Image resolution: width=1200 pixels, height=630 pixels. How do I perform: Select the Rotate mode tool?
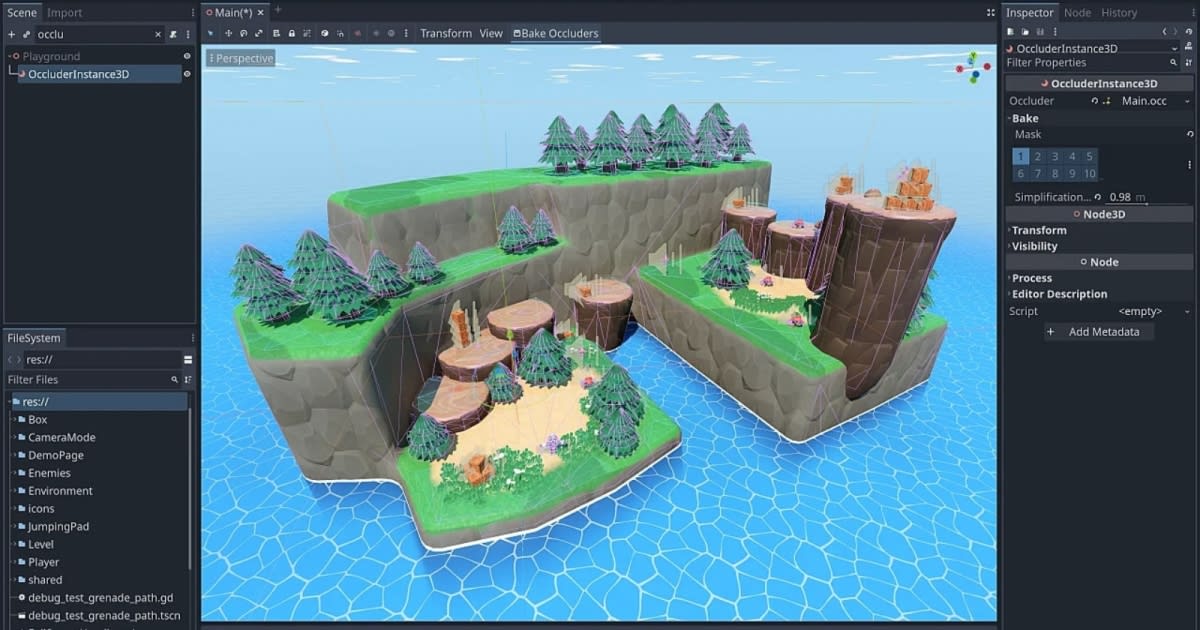[x=243, y=34]
